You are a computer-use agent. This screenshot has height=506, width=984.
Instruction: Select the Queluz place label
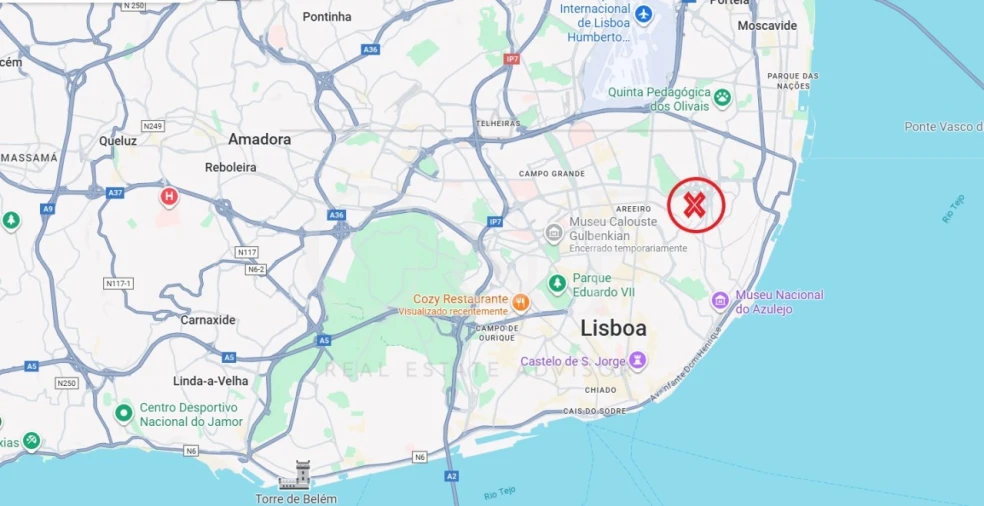117,141
